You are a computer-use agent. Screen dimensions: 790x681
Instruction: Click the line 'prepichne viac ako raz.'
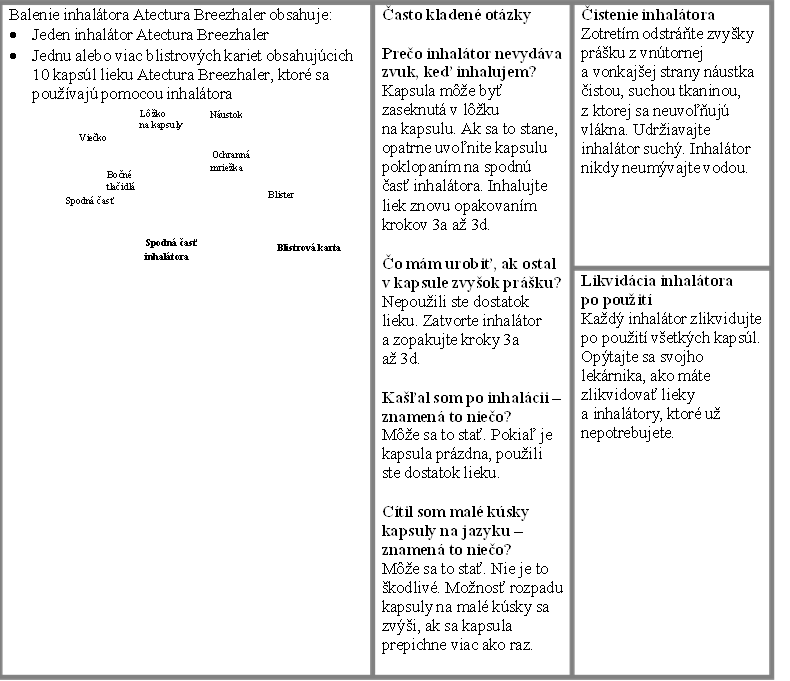click(x=456, y=645)
